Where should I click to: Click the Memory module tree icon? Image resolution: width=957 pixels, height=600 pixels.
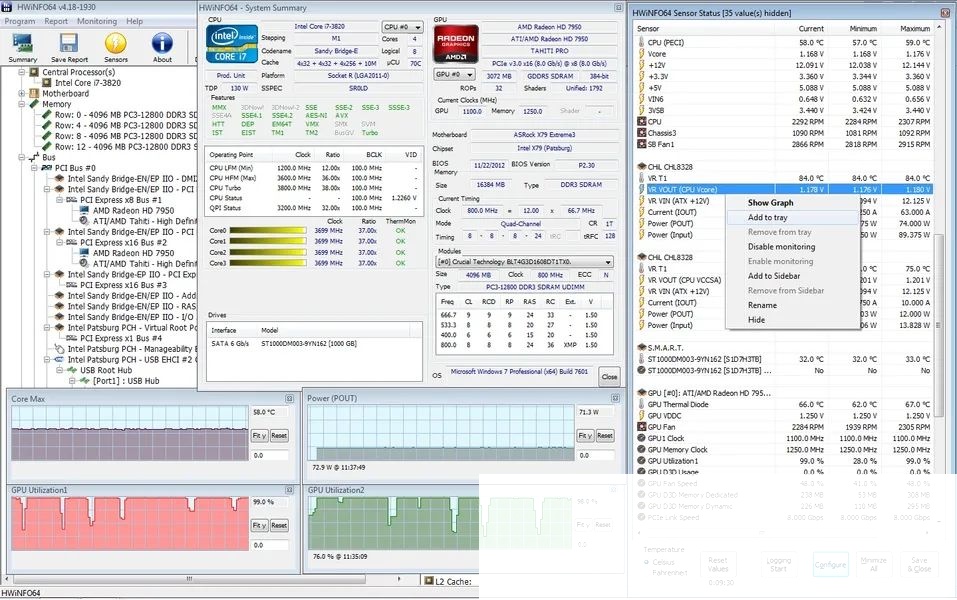35,104
